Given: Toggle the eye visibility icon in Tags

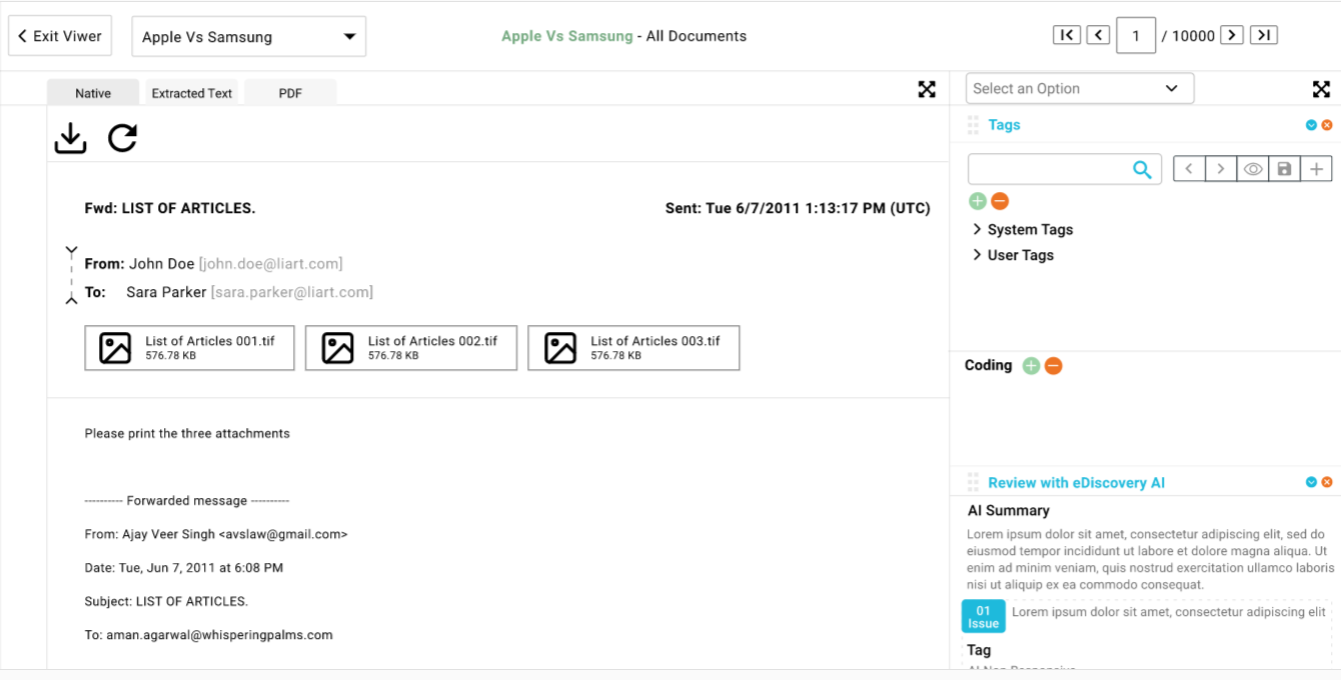Looking at the screenshot, I should pyautogui.click(x=1253, y=170).
